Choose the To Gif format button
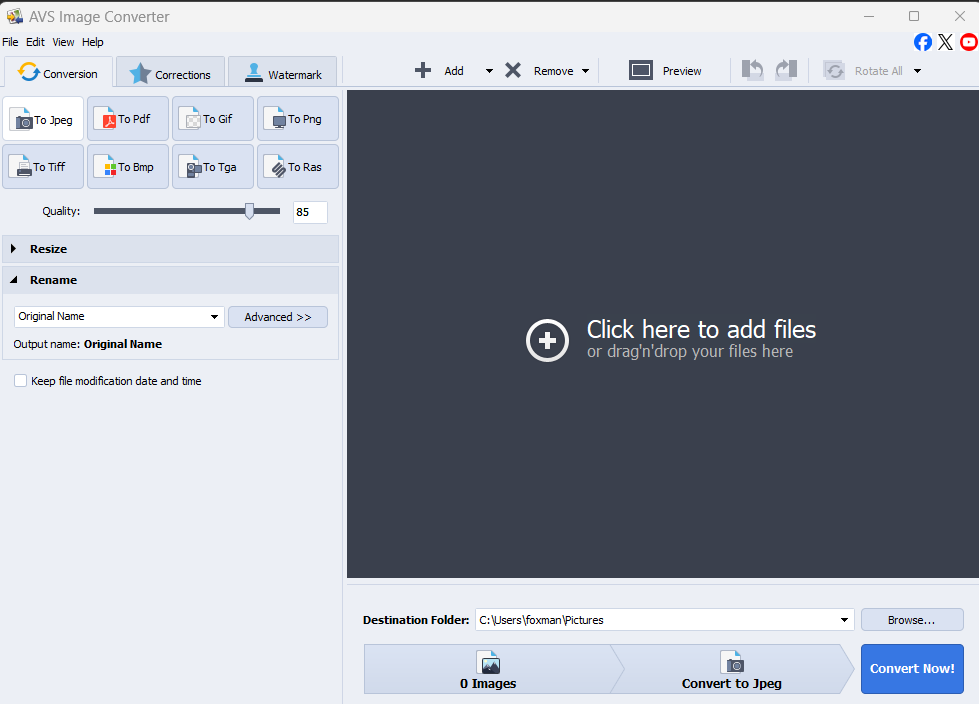 [x=213, y=119]
